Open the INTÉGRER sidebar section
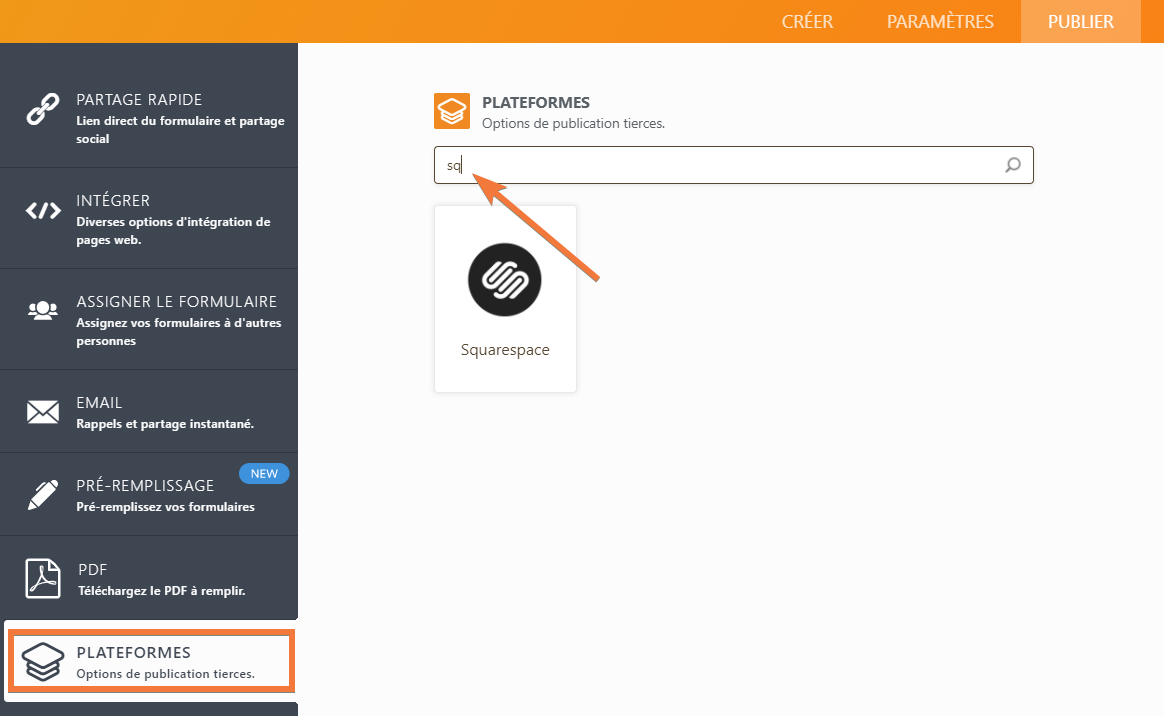The width and height of the screenshot is (1164, 716). [x=148, y=218]
